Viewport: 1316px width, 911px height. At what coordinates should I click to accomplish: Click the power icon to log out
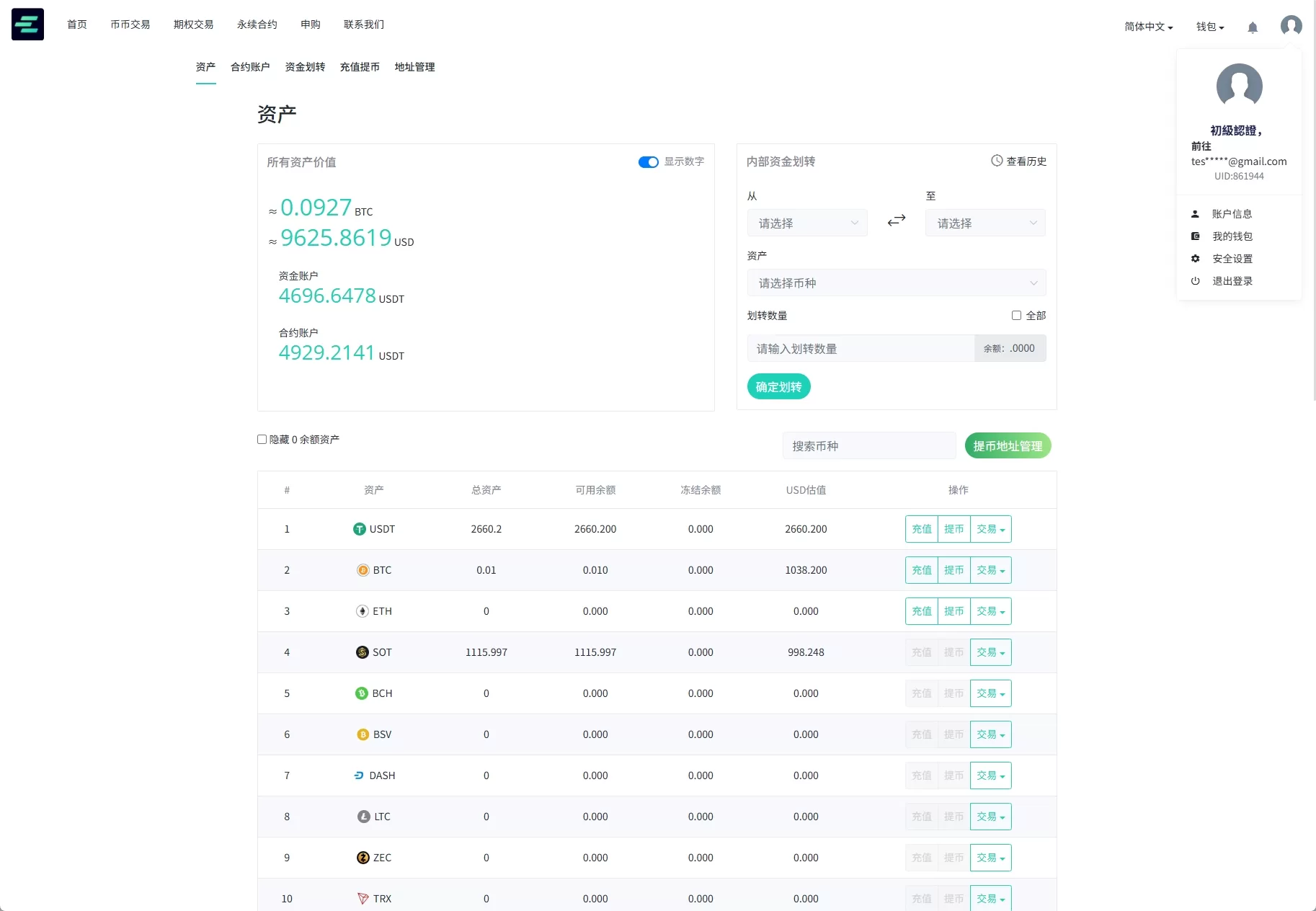coord(1195,281)
